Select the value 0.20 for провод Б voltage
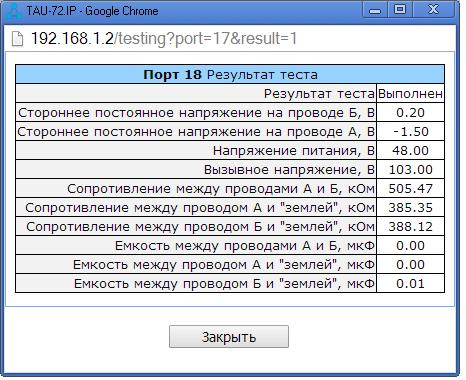 click(410, 113)
